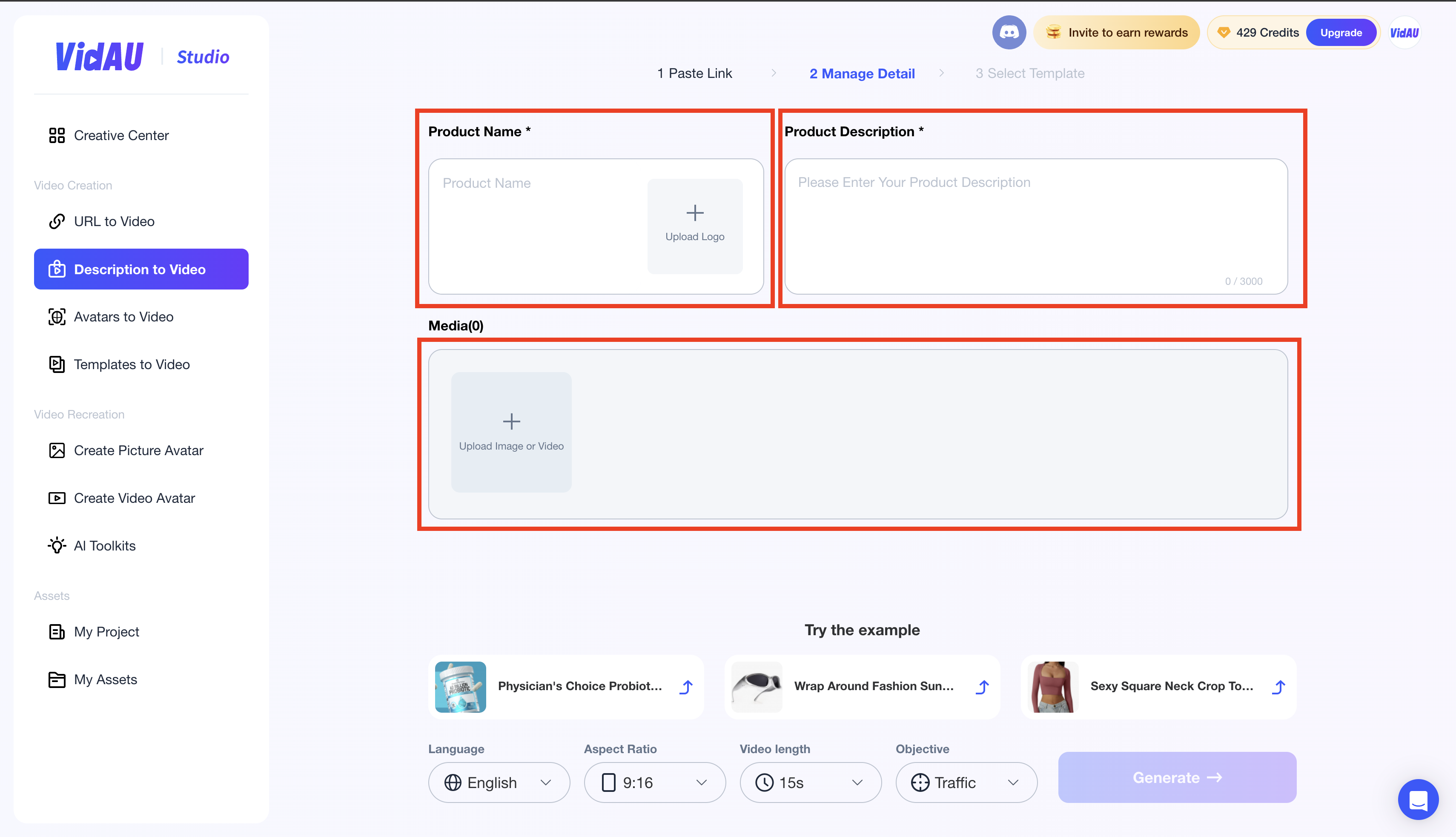The height and width of the screenshot is (837, 1456).
Task: Click the AI Toolkits icon
Action: [57, 545]
